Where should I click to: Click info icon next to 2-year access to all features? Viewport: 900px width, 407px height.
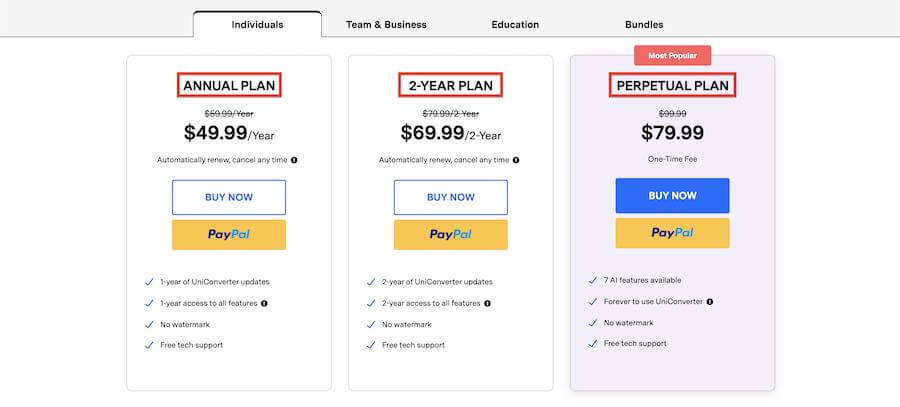(487, 303)
